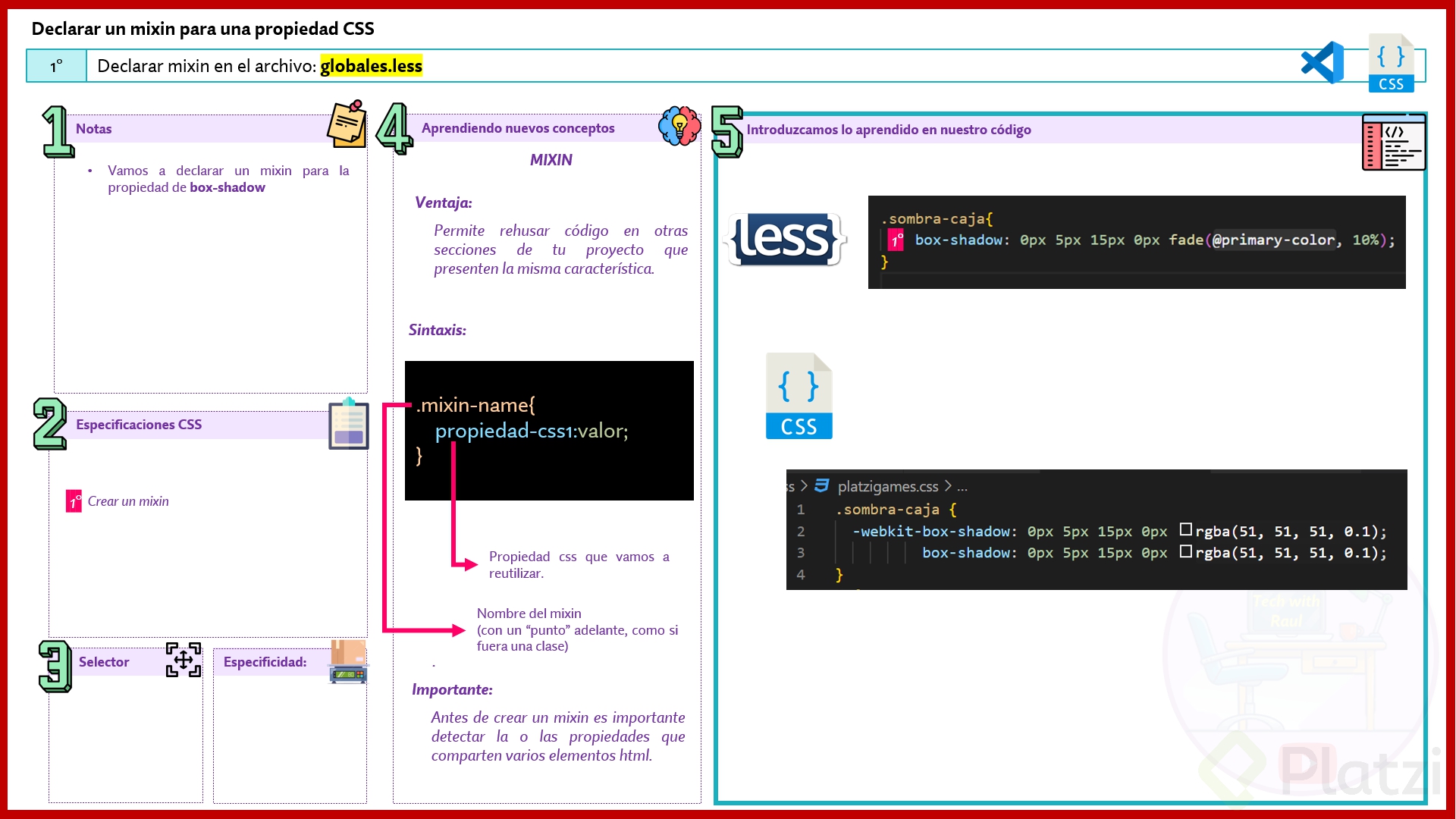Click the green number 5 badge
This screenshot has width=1456, height=819.
[x=726, y=132]
